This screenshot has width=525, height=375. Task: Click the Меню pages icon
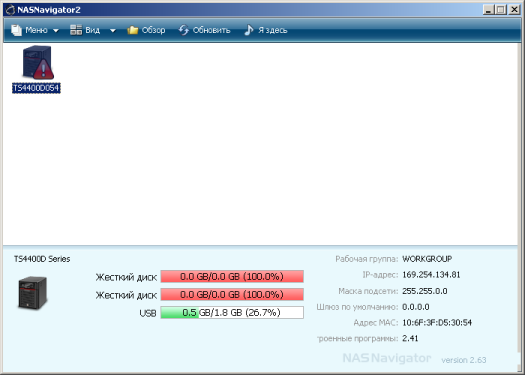pos(16,30)
